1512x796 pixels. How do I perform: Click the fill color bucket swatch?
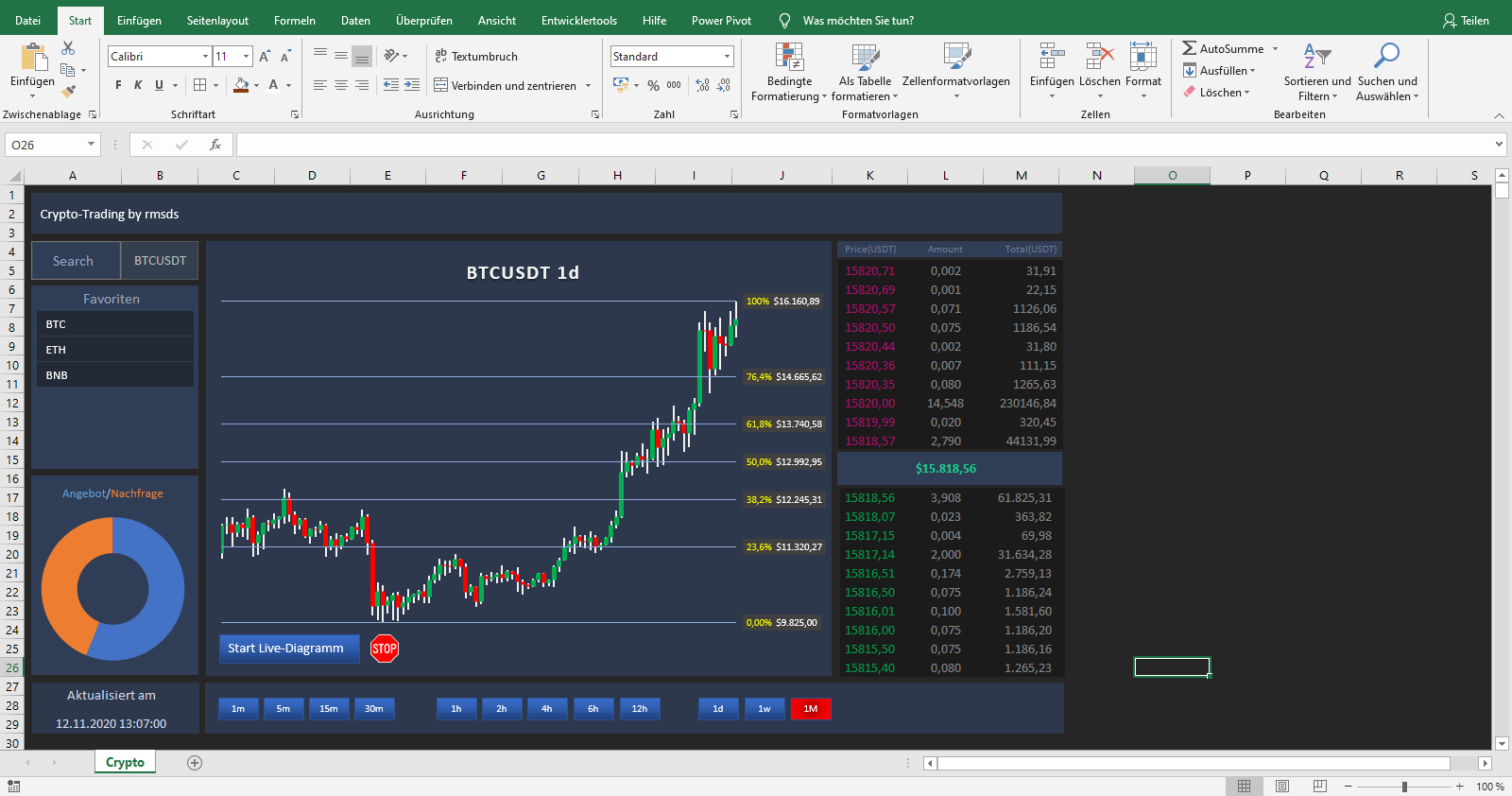[241, 85]
